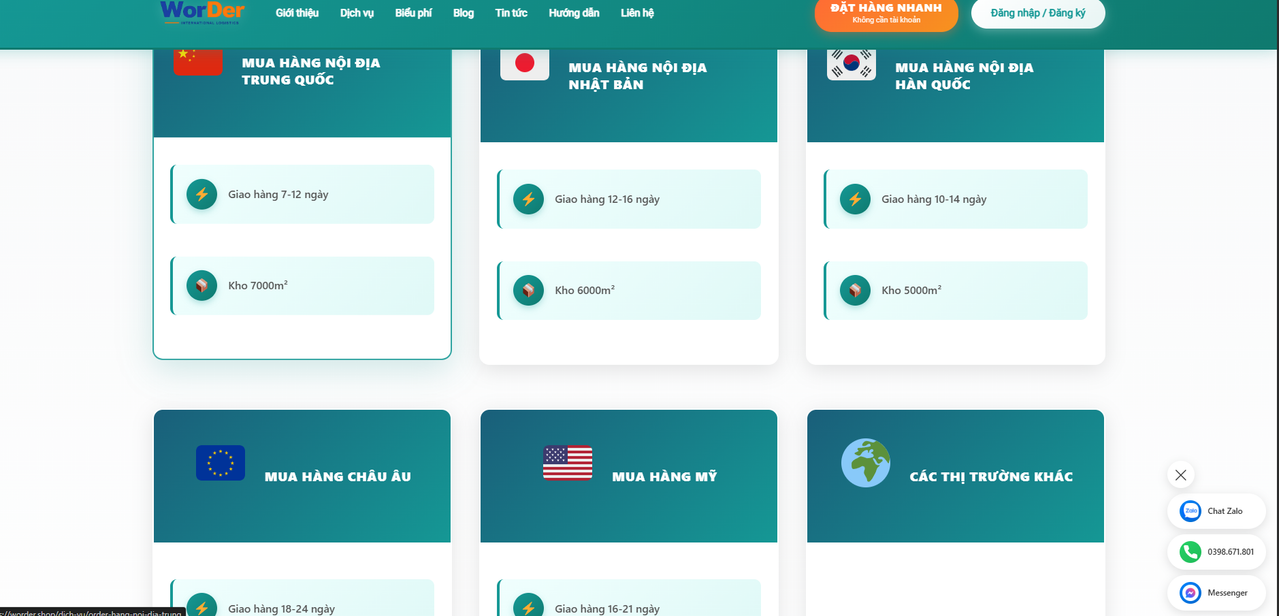The height and width of the screenshot is (616, 1279).
Task: Open the Các thị trường khác heading
Action: (991, 477)
